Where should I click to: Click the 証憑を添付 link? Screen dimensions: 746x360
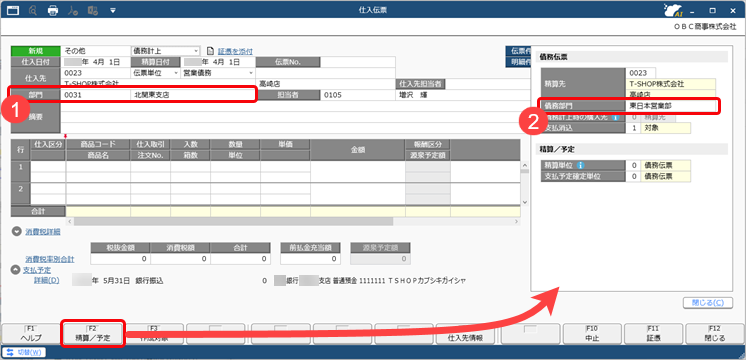point(235,51)
